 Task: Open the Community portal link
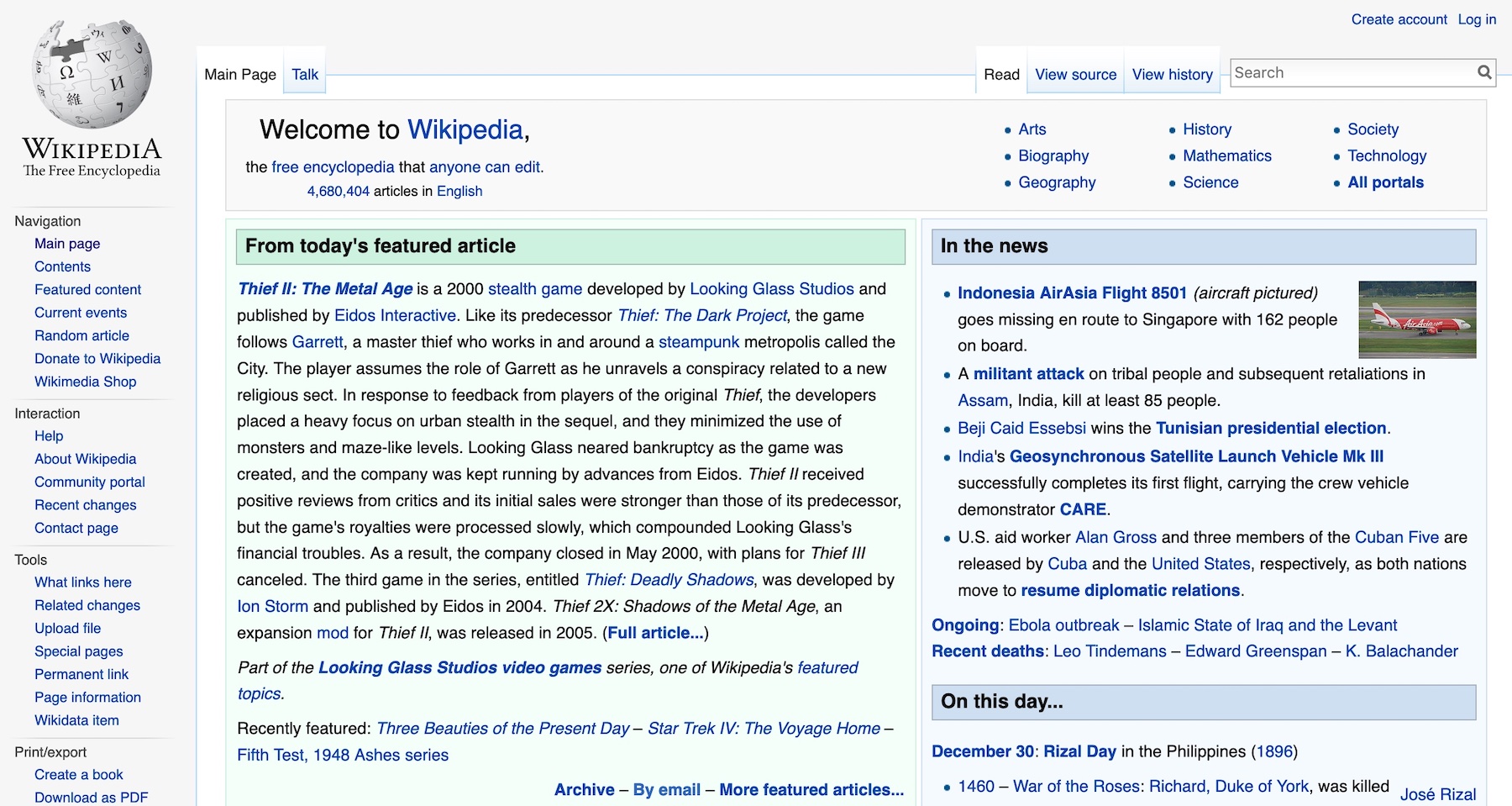click(90, 482)
